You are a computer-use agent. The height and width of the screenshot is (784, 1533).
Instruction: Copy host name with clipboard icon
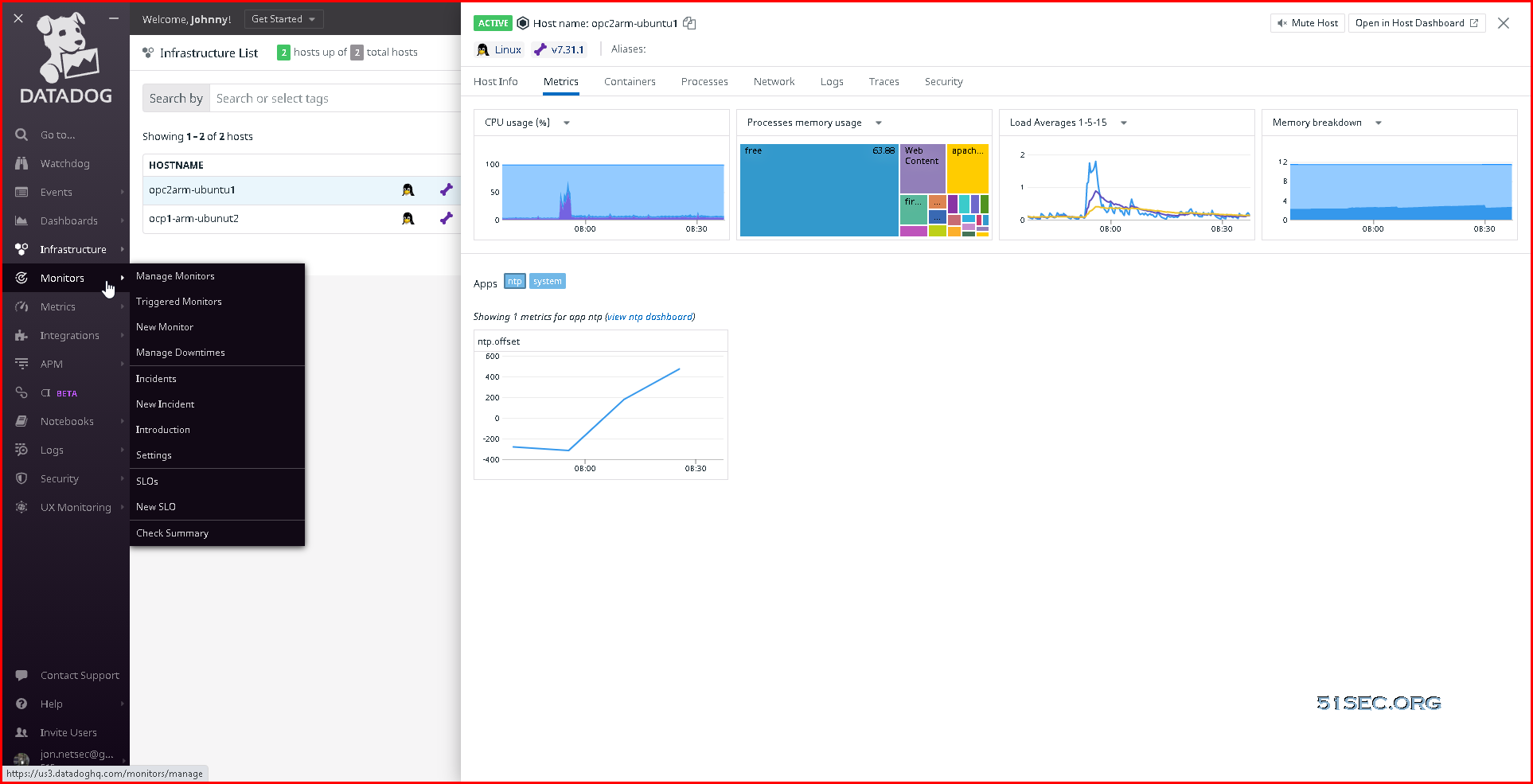click(689, 24)
